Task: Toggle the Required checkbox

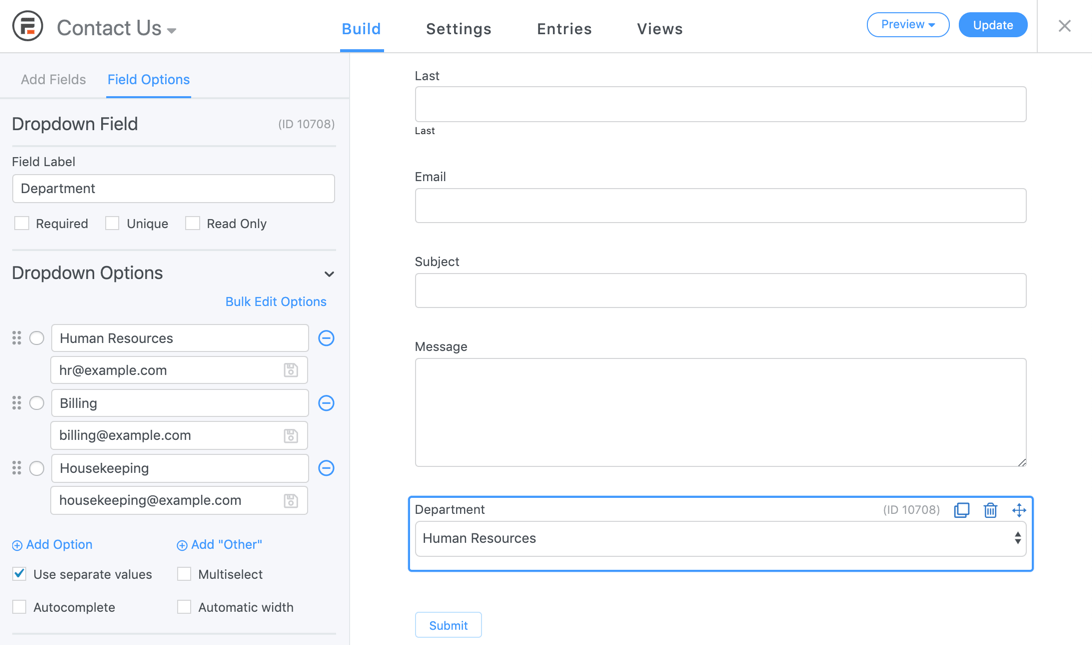Action: (x=22, y=223)
